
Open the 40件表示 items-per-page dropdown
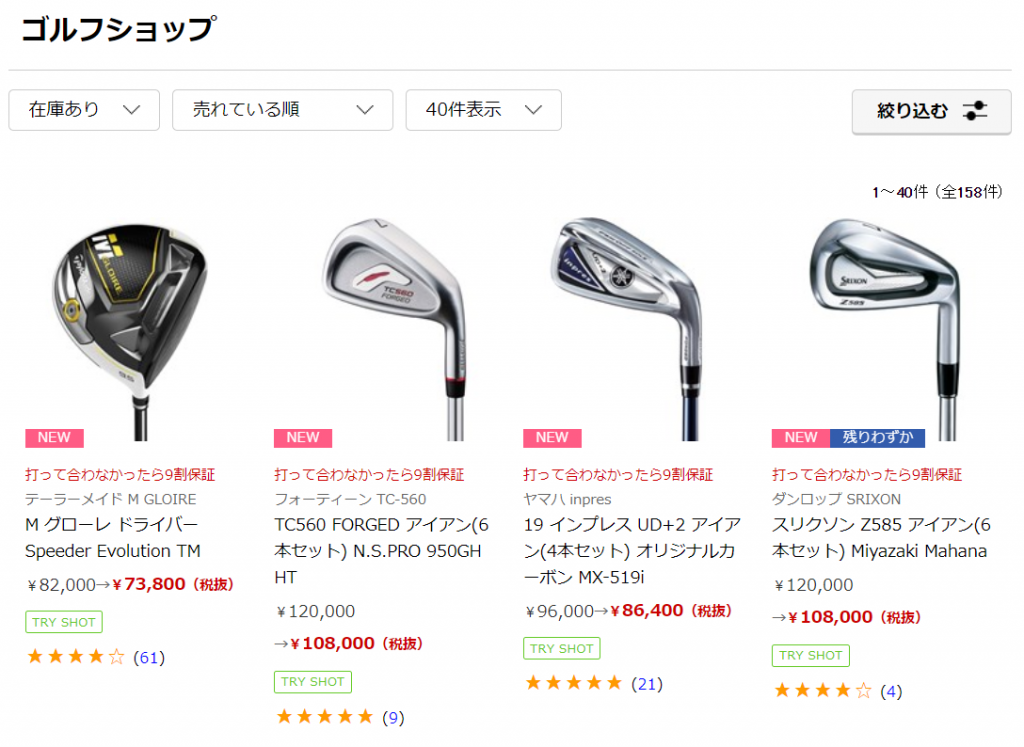pyautogui.click(x=483, y=110)
